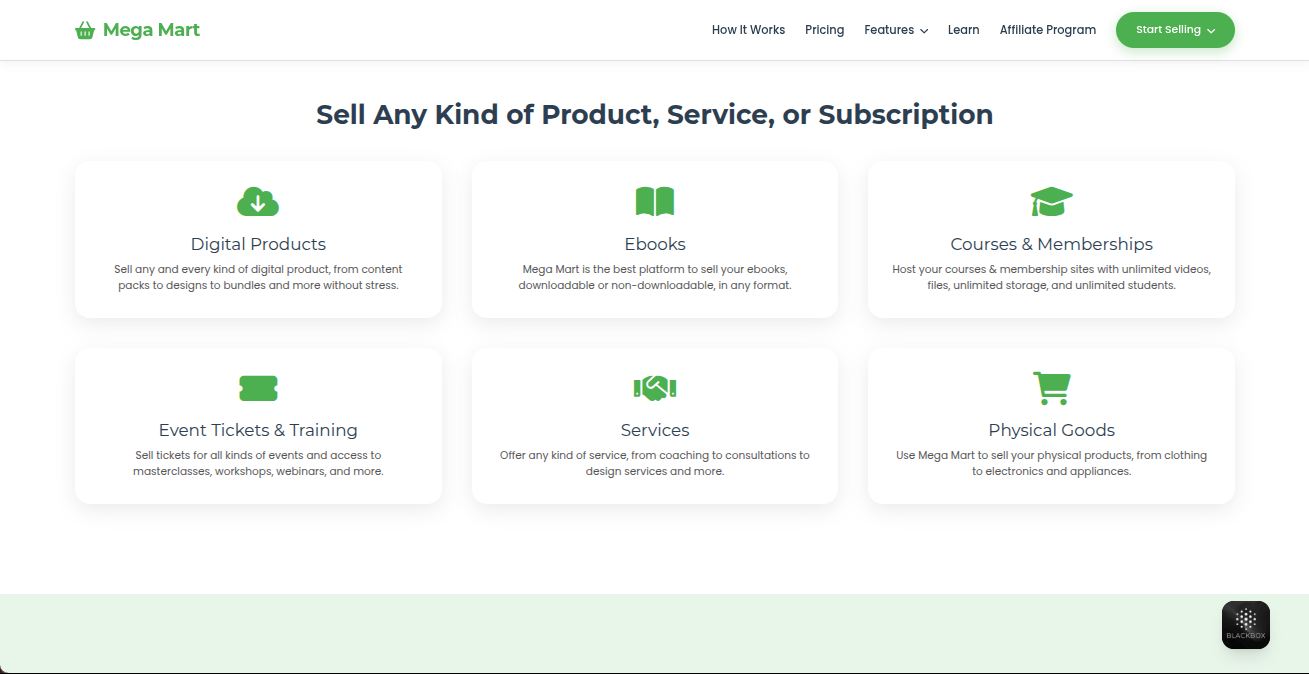Select the Ebooks card title
Screen dimensions: 1309x674
(x=655, y=244)
